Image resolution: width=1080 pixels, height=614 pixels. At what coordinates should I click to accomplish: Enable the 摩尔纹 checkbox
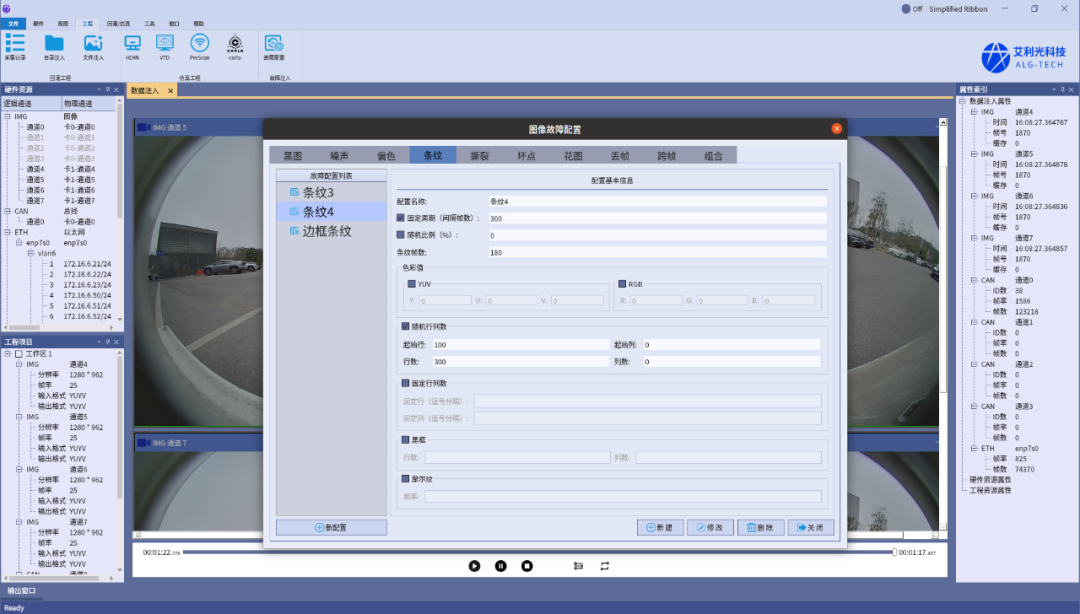pyautogui.click(x=406, y=479)
